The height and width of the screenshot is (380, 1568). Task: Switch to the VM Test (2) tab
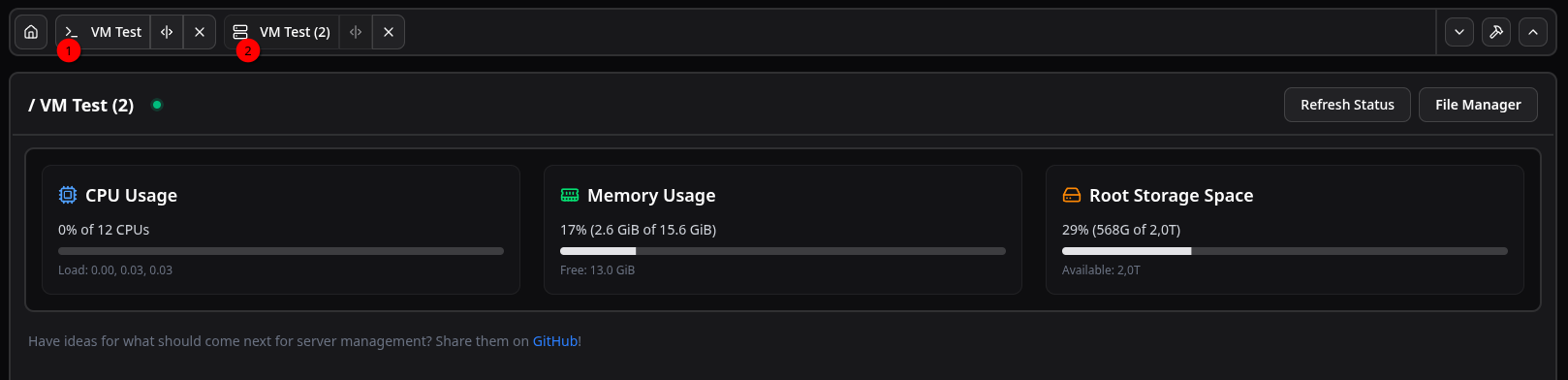pos(282,32)
